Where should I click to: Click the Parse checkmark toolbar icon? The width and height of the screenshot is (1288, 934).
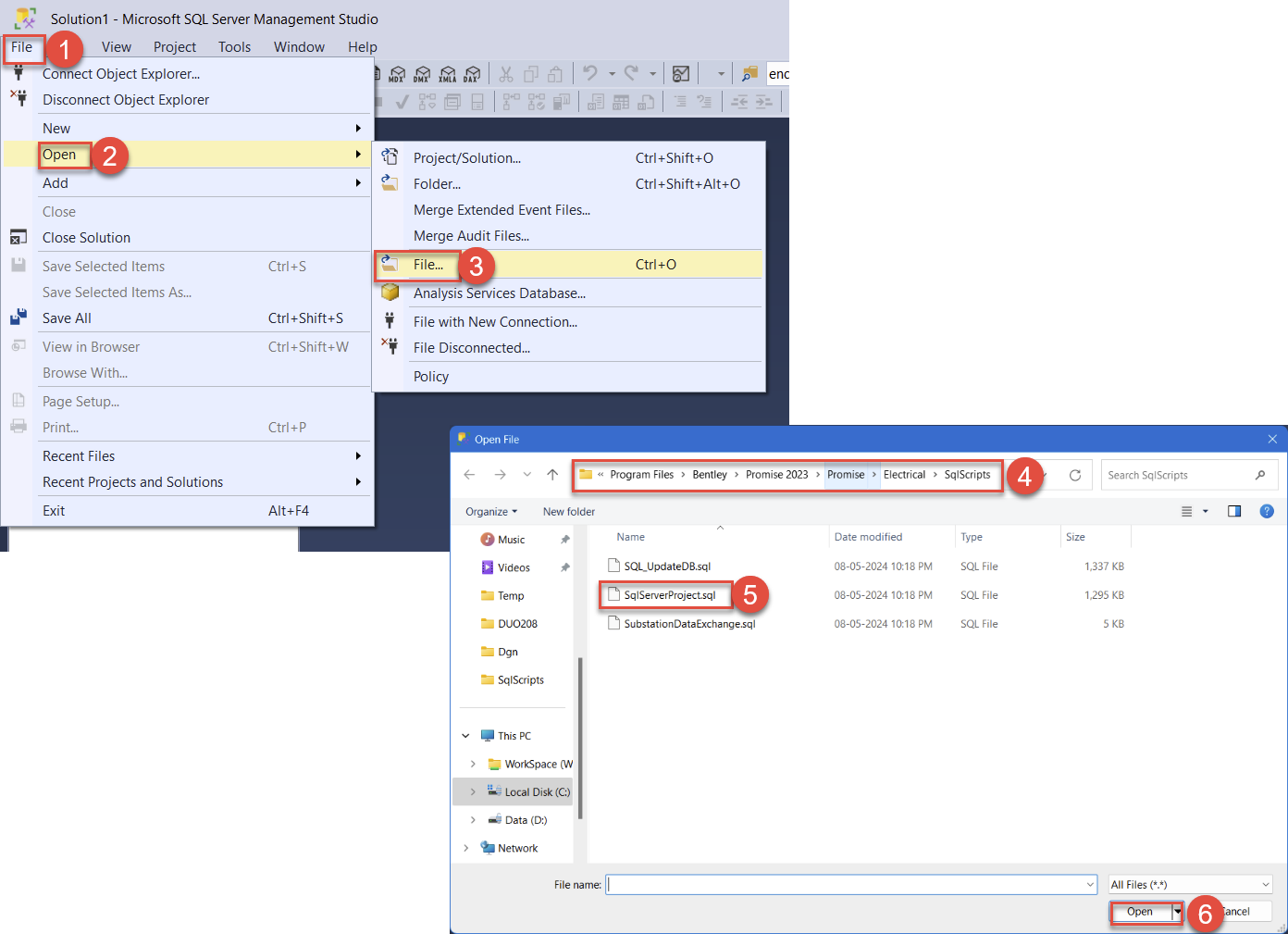pyautogui.click(x=402, y=102)
